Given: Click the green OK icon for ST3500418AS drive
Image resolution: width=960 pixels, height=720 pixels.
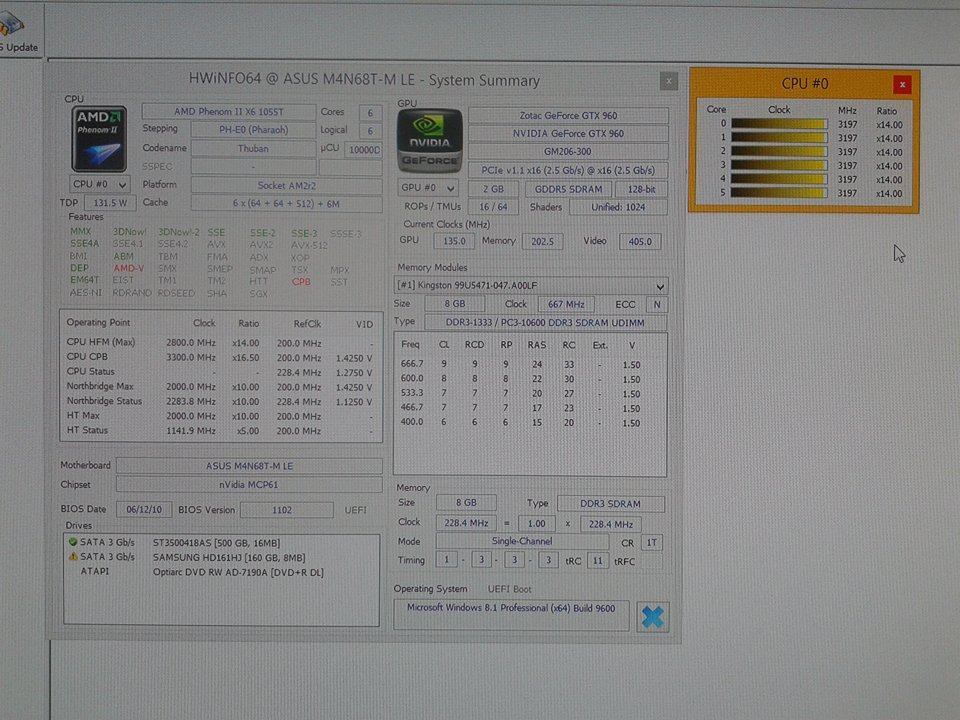Looking at the screenshot, I should tap(72, 542).
